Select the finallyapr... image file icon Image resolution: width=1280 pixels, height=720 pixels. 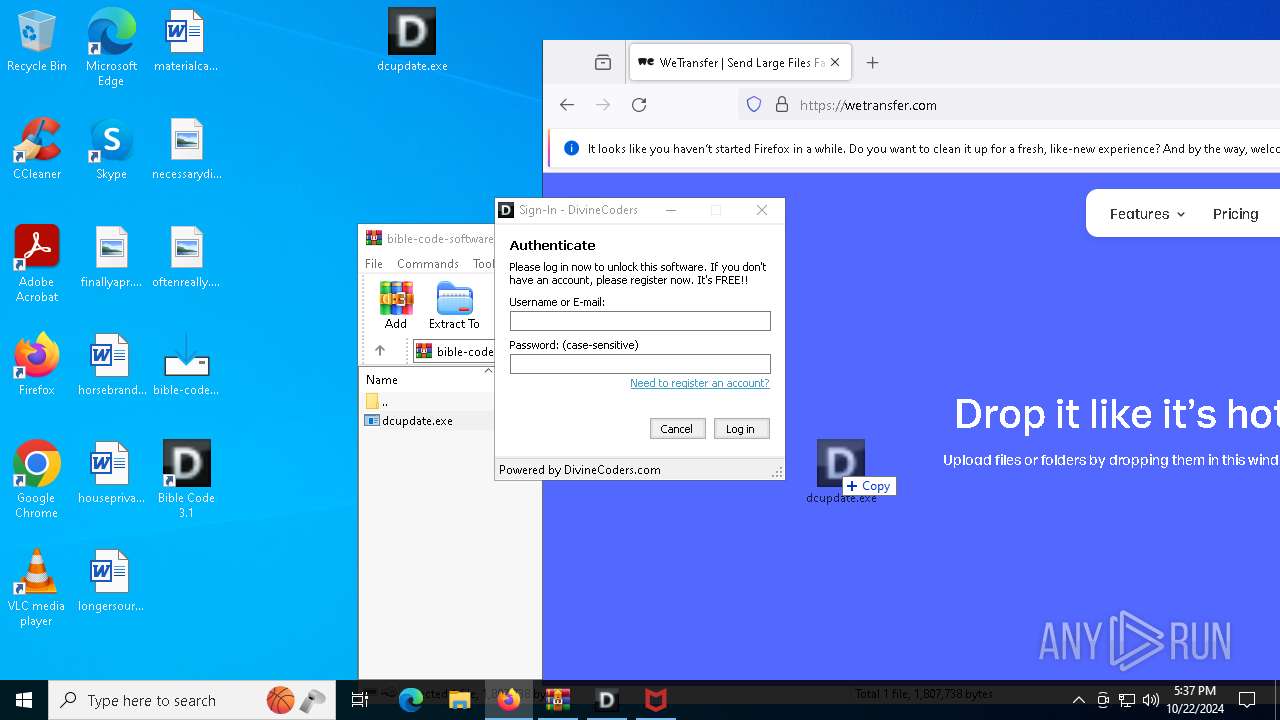tap(111, 258)
